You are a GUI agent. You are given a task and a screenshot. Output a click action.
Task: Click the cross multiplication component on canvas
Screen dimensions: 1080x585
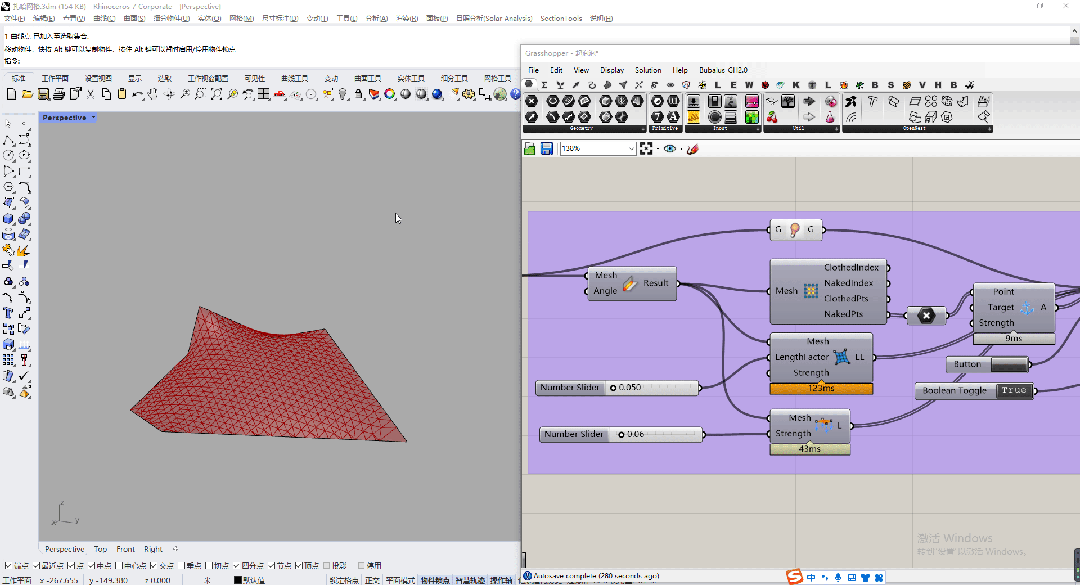(x=926, y=316)
